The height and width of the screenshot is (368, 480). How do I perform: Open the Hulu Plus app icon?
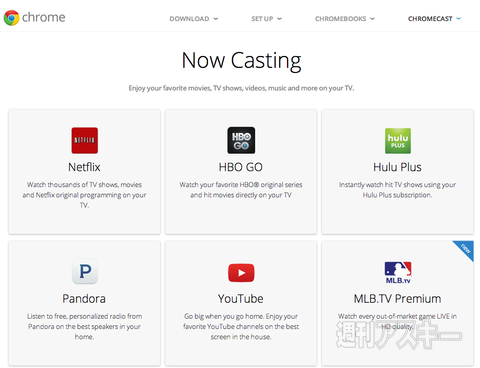(x=398, y=141)
